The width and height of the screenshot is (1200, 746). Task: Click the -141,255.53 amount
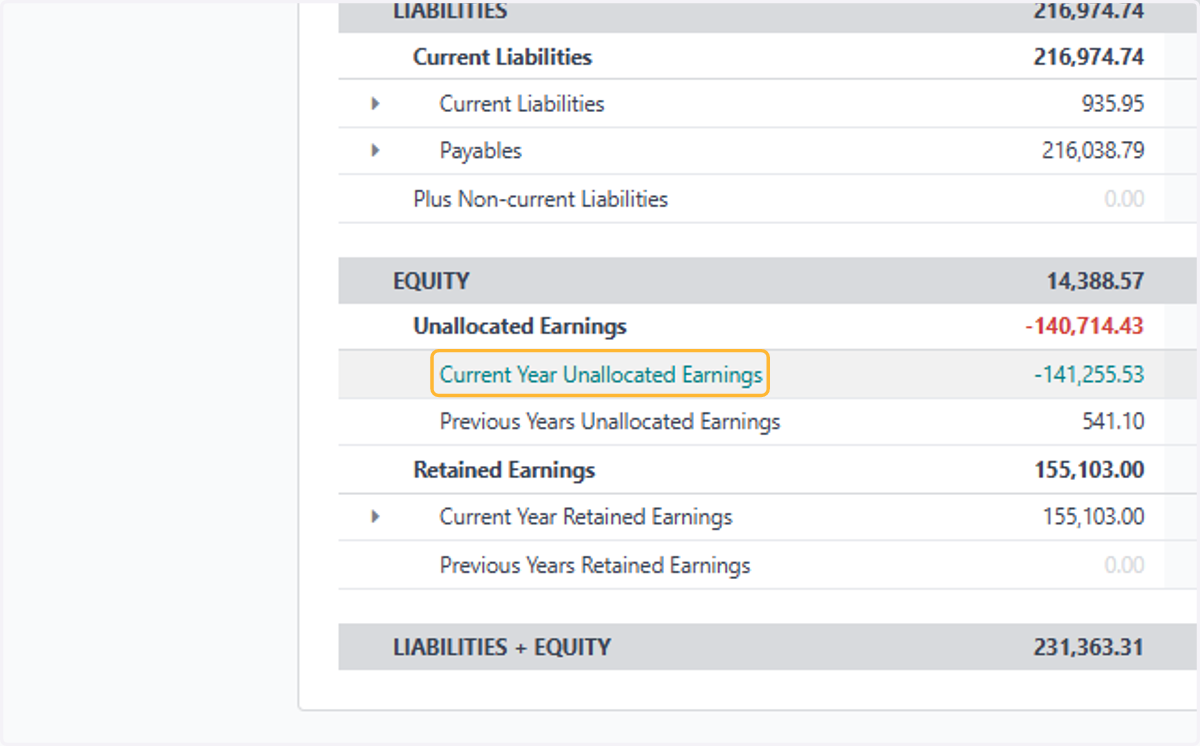(1090, 375)
